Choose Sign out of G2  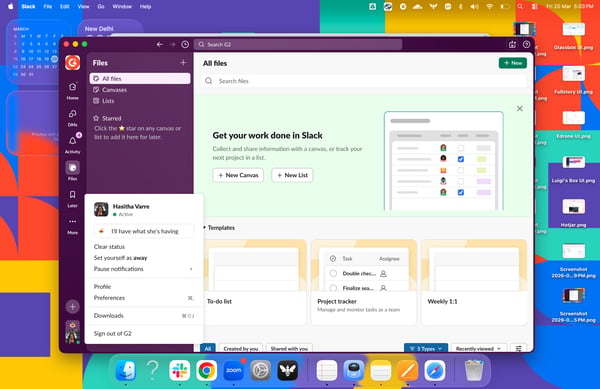coord(143,334)
